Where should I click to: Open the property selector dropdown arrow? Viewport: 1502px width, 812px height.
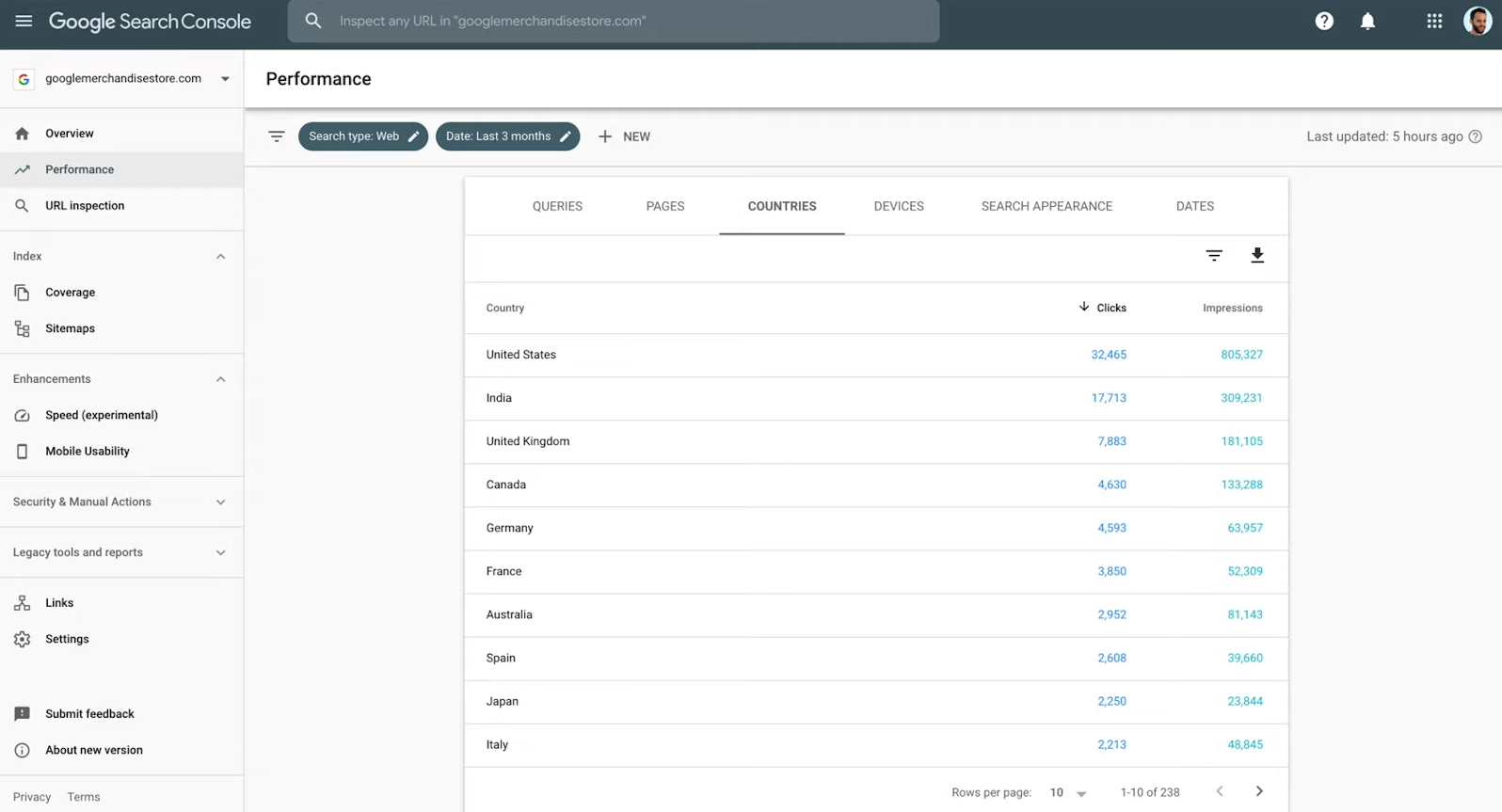pos(225,79)
